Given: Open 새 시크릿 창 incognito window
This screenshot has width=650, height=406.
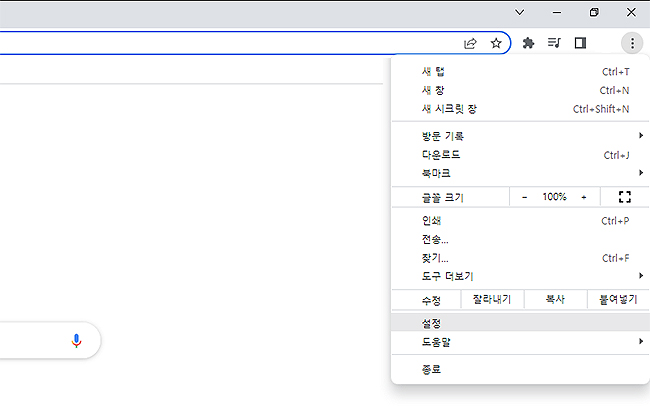Looking at the screenshot, I should (520, 109).
